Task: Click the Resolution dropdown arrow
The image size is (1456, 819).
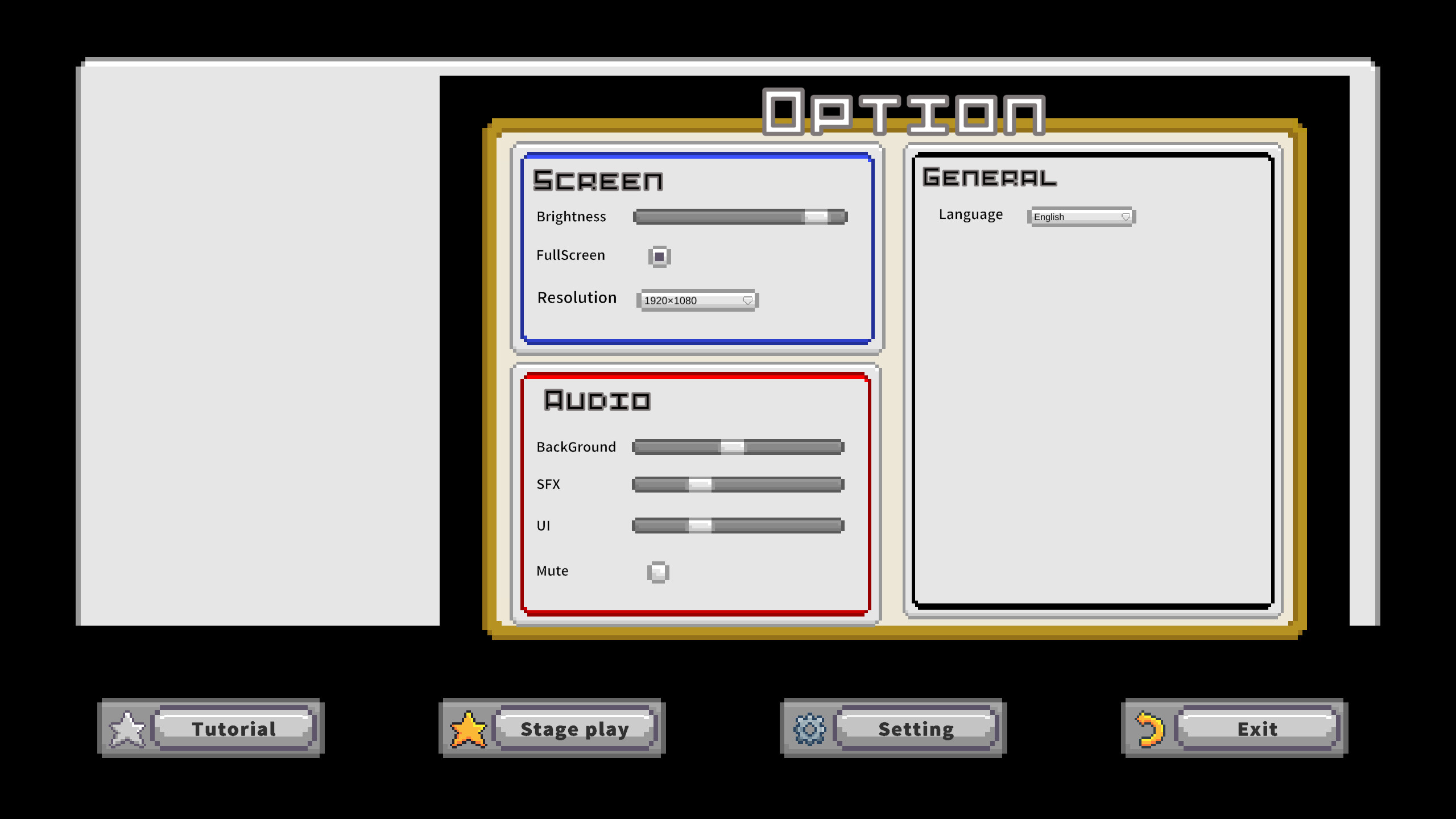Action: point(747,300)
